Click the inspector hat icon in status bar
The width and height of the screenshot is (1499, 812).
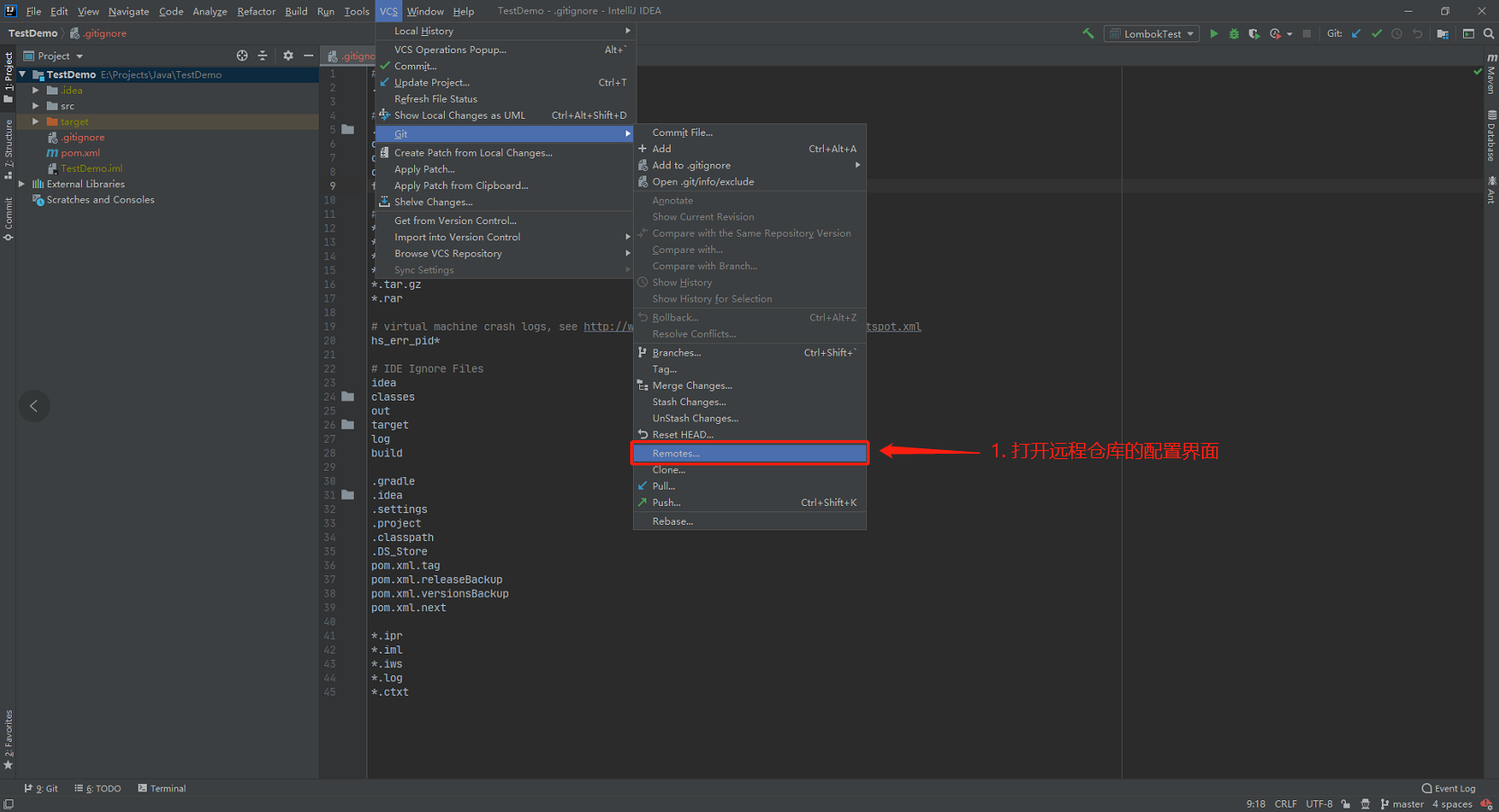(1366, 804)
